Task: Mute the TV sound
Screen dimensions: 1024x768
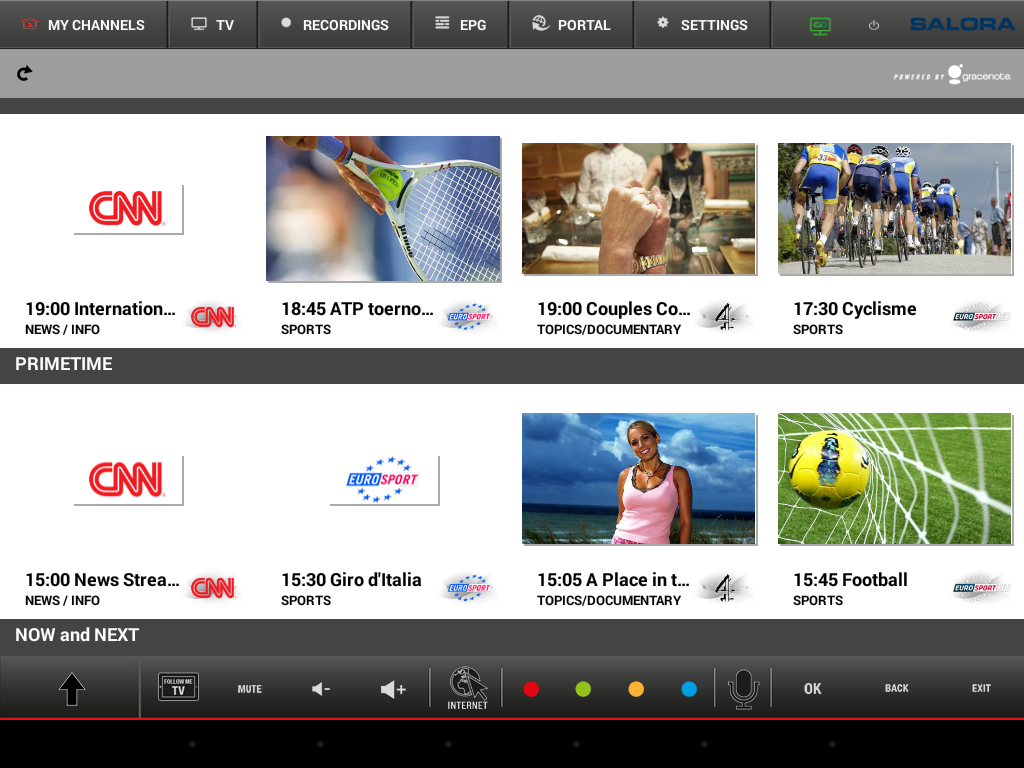Action: (249, 689)
